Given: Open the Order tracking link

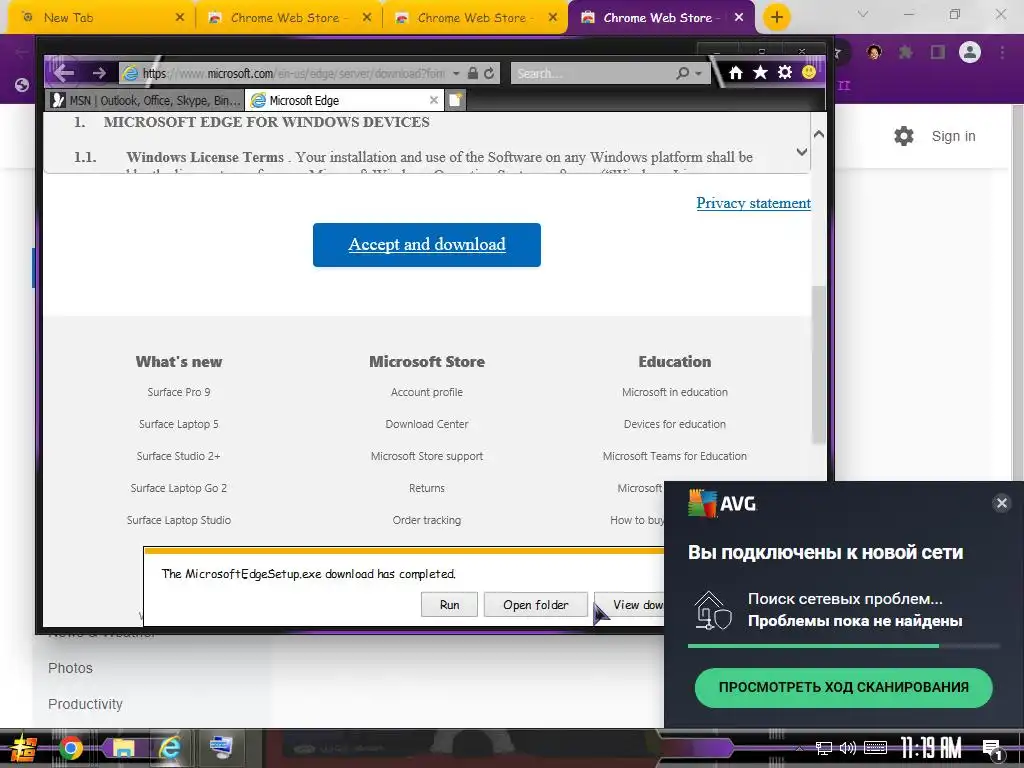Looking at the screenshot, I should point(426,520).
